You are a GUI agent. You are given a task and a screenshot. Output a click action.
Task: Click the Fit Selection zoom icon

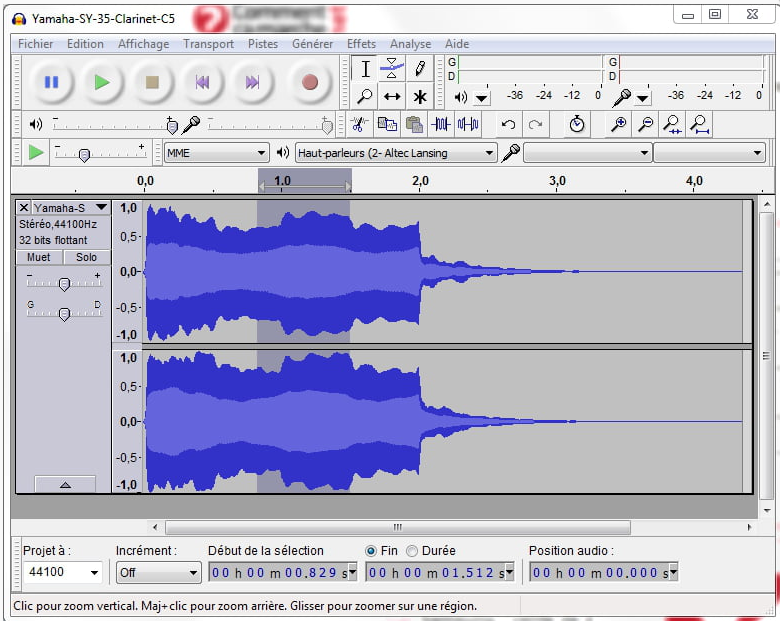(673, 124)
